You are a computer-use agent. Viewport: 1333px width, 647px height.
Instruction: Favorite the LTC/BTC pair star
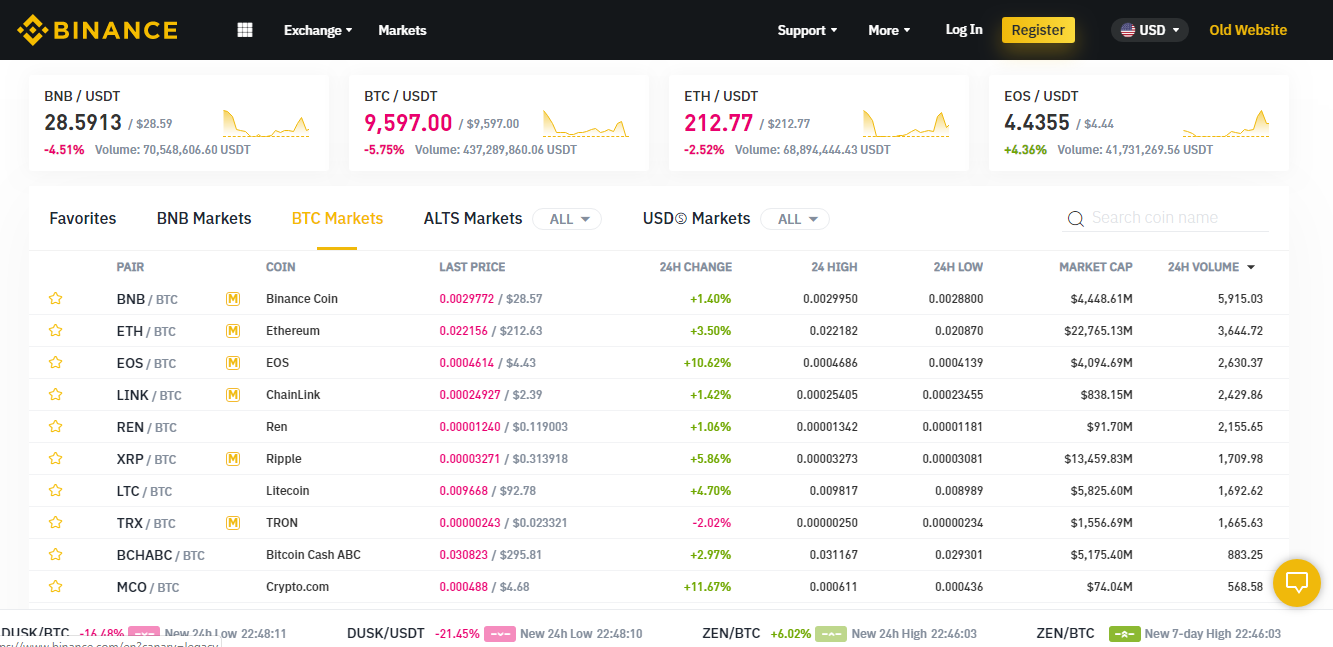point(56,490)
